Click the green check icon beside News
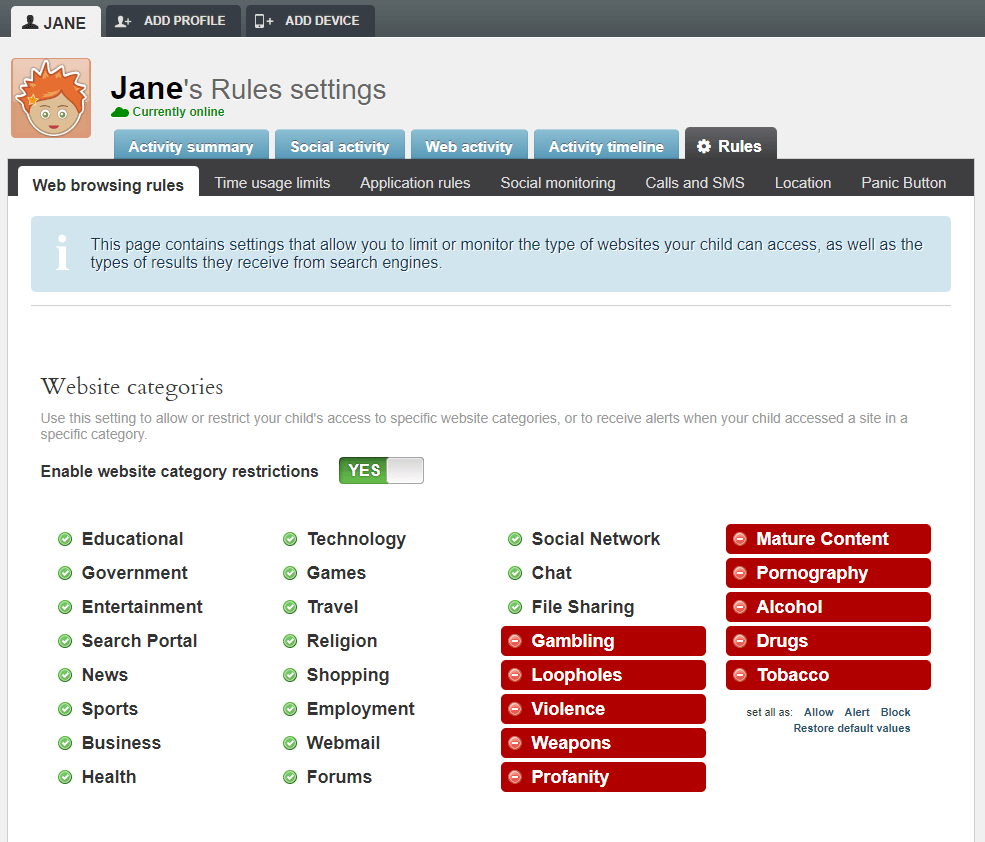This screenshot has width=985, height=842. coord(65,675)
